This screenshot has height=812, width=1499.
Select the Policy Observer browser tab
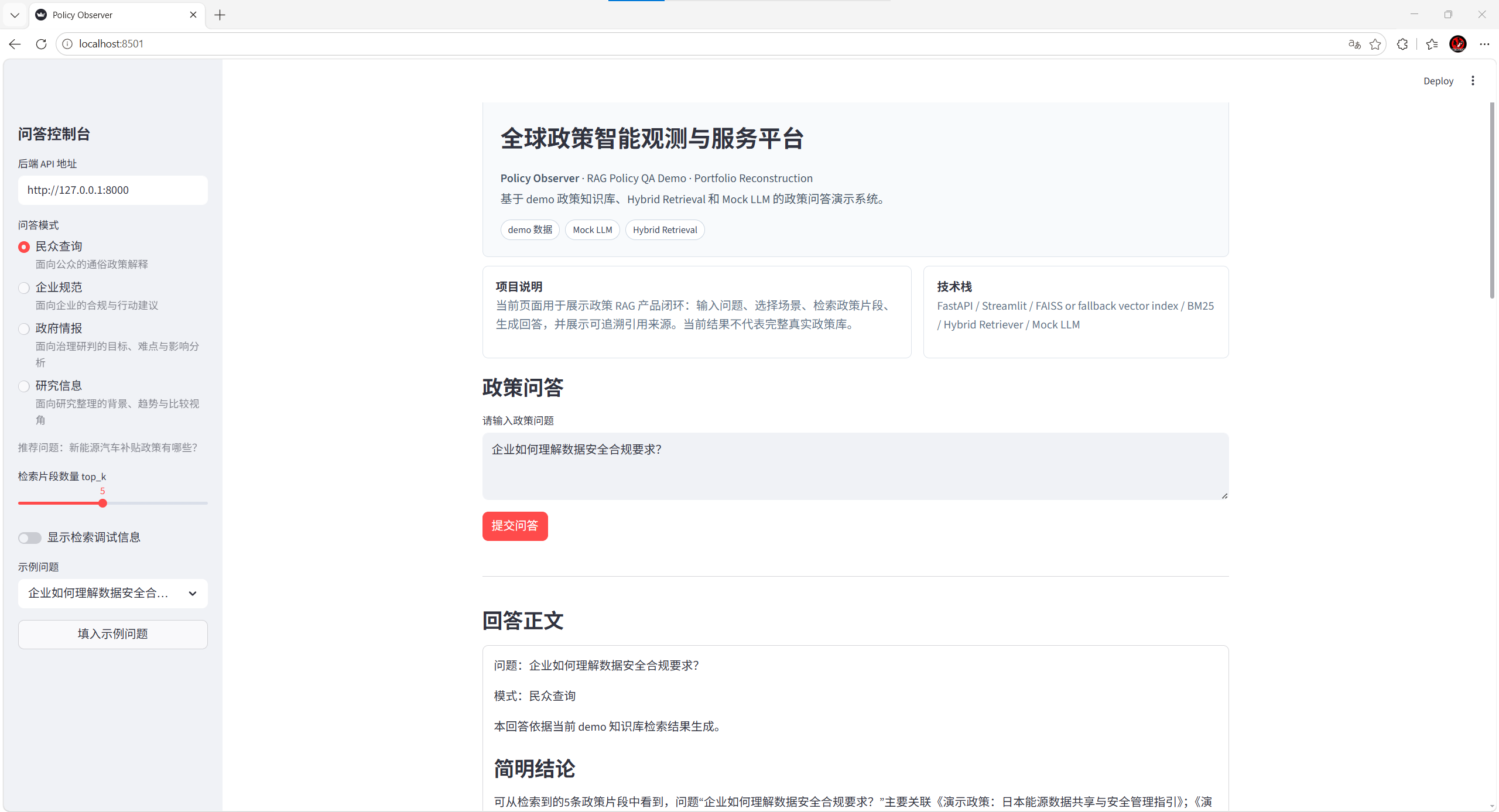pyautogui.click(x=117, y=15)
